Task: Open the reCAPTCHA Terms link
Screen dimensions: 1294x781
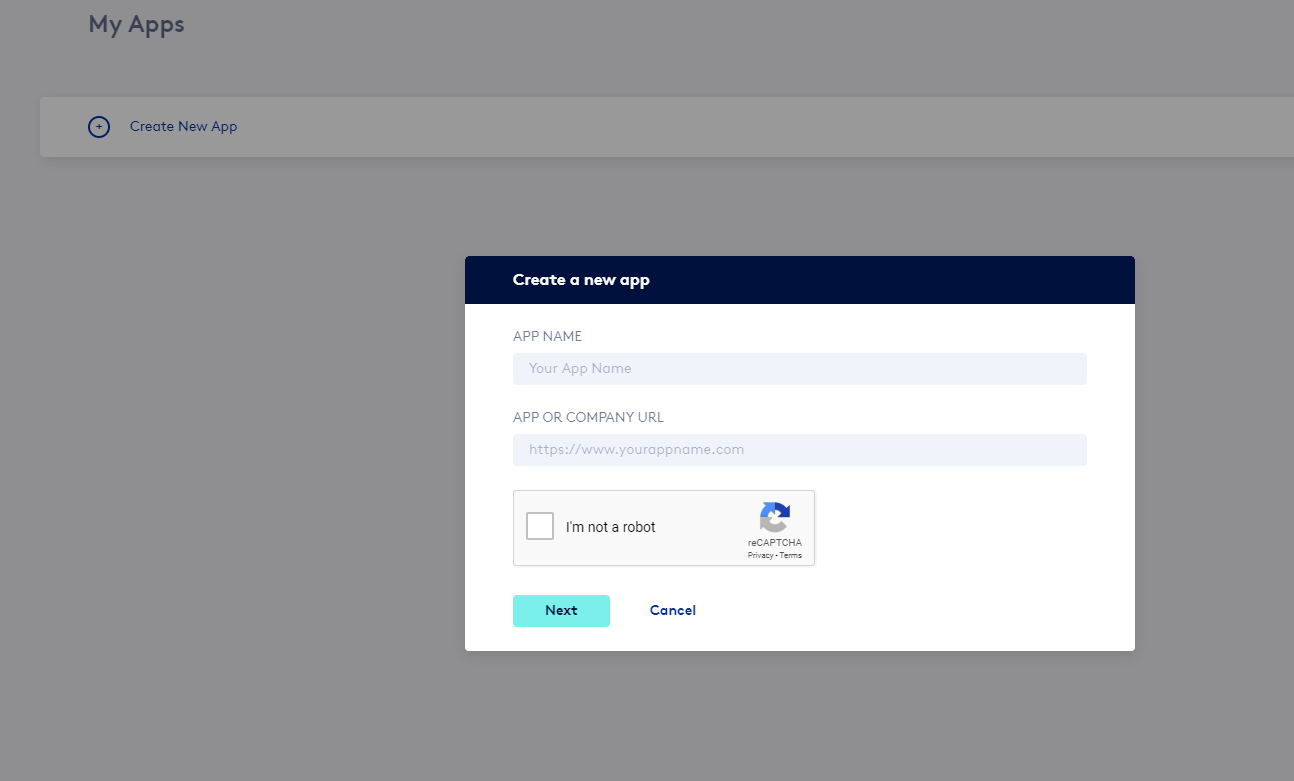Action: (x=791, y=555)
